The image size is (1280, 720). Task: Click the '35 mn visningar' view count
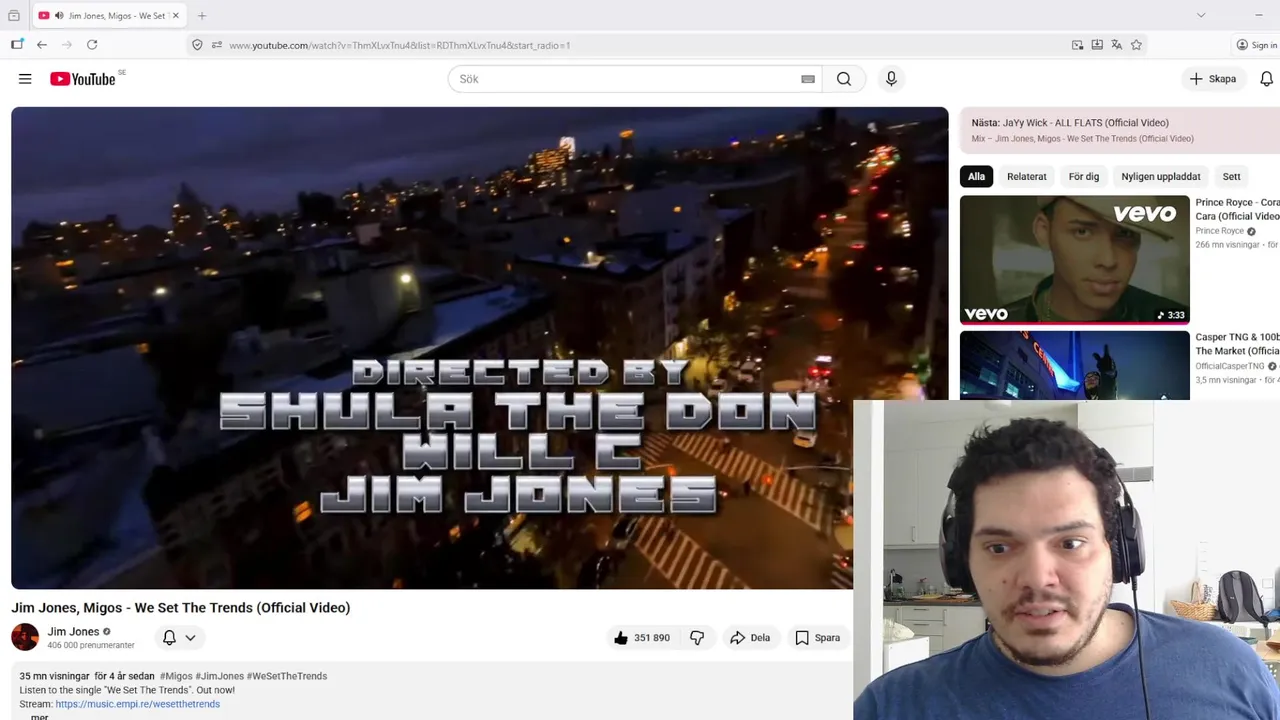coord(54,676)
